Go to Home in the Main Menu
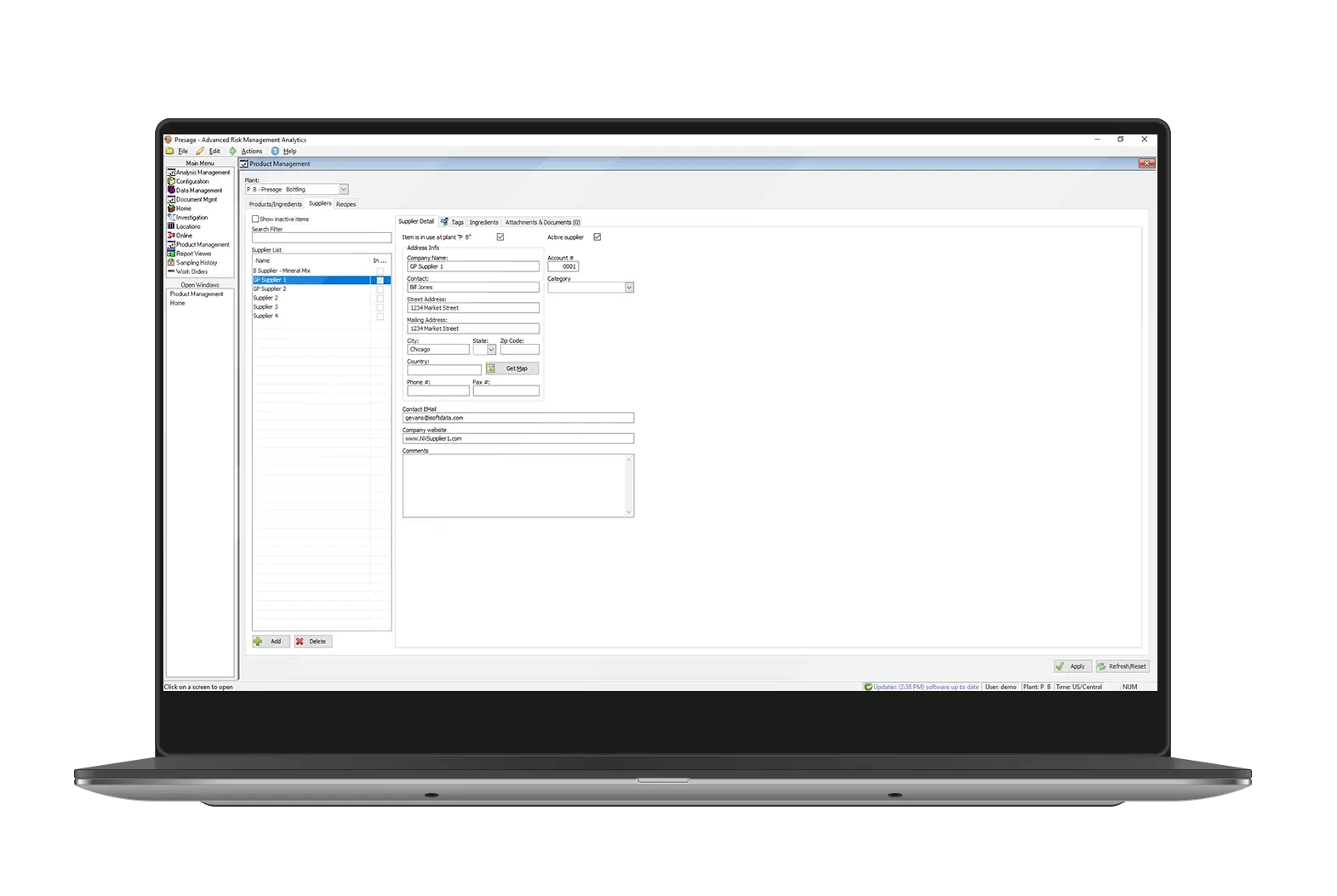Viewport: 1337px width, 896px height. (180, 208)
